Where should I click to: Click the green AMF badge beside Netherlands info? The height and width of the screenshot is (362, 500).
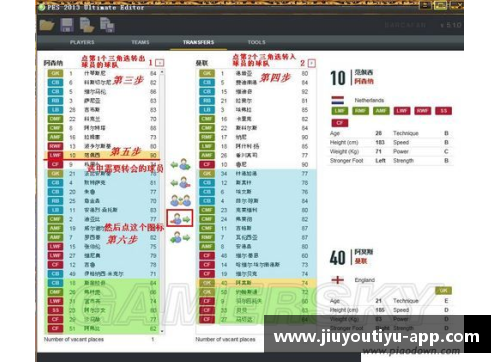click(x=381, y=111)
